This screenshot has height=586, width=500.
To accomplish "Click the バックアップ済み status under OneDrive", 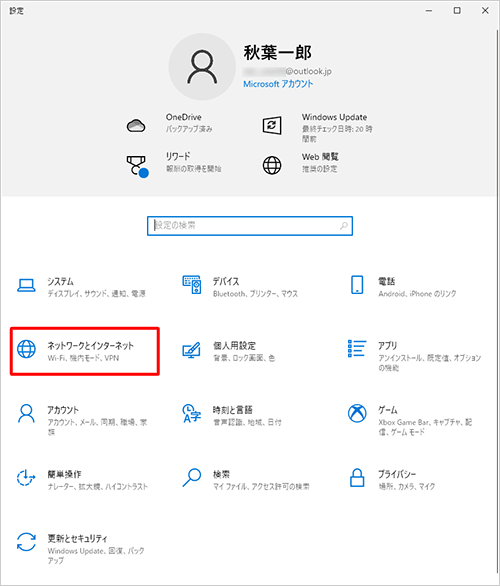I will 189,129.
